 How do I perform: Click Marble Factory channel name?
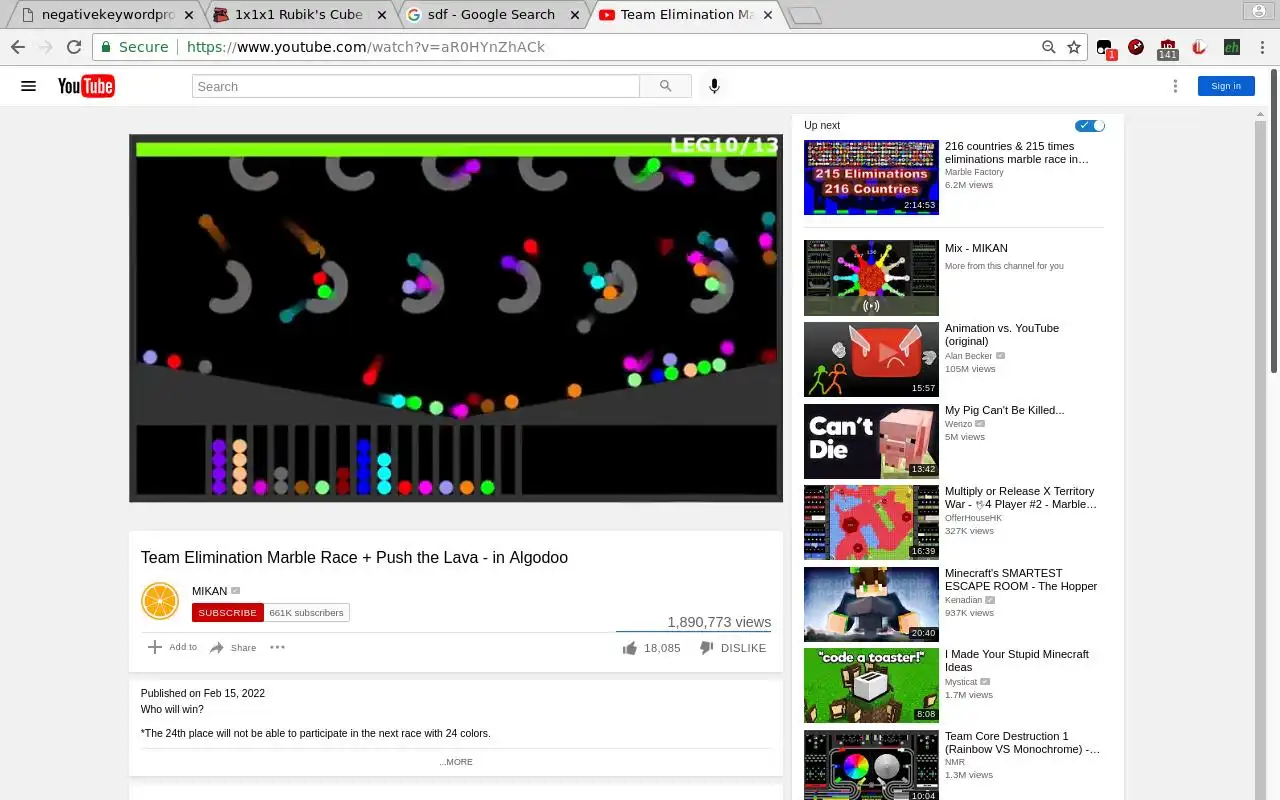click(x=974, y=172)
